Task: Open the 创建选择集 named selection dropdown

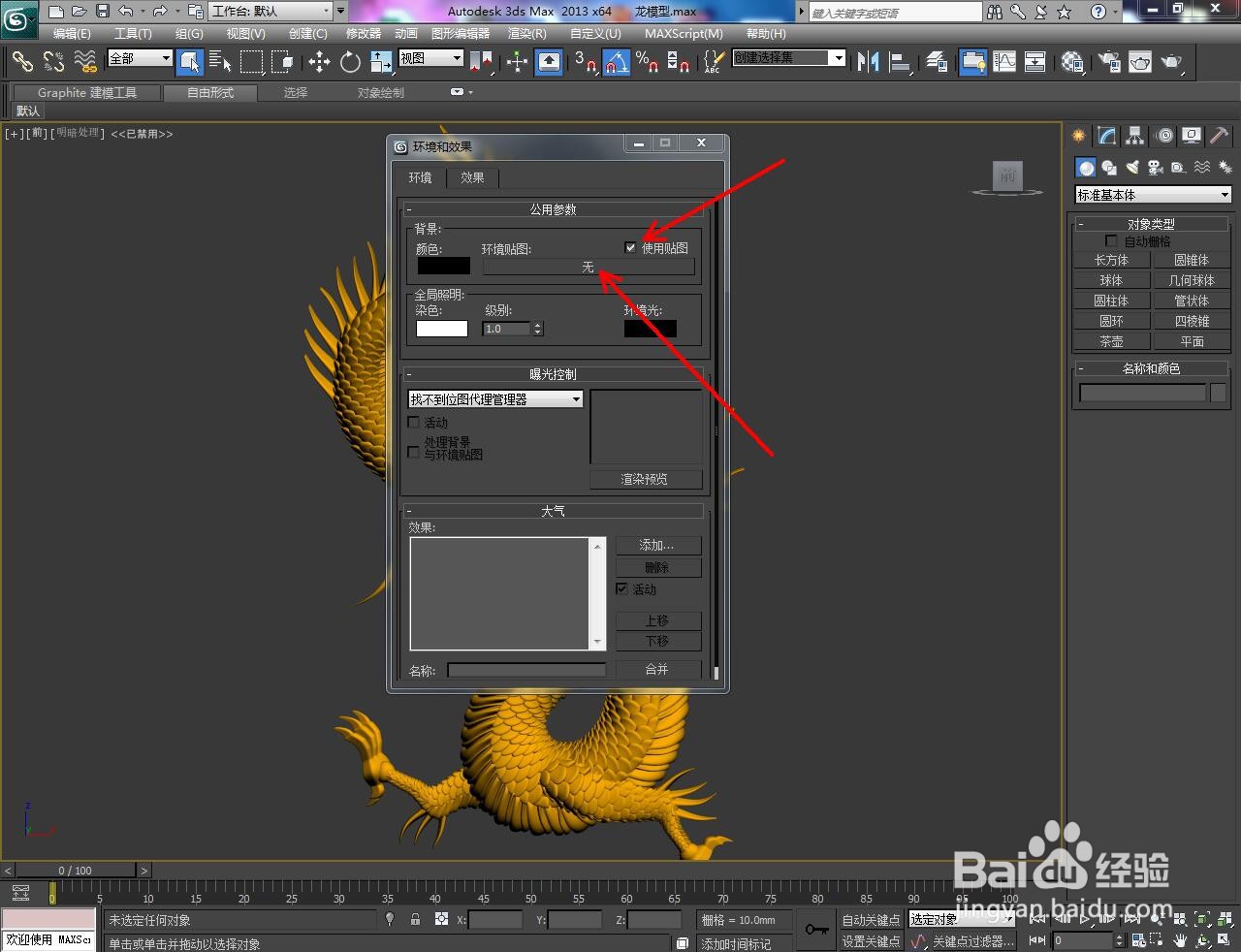Action: (789, 58)
